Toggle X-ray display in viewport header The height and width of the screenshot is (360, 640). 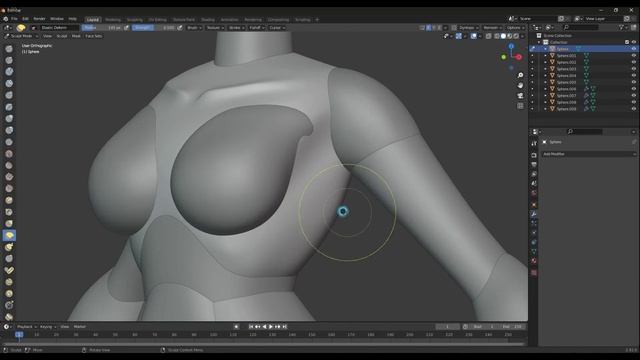489,36
